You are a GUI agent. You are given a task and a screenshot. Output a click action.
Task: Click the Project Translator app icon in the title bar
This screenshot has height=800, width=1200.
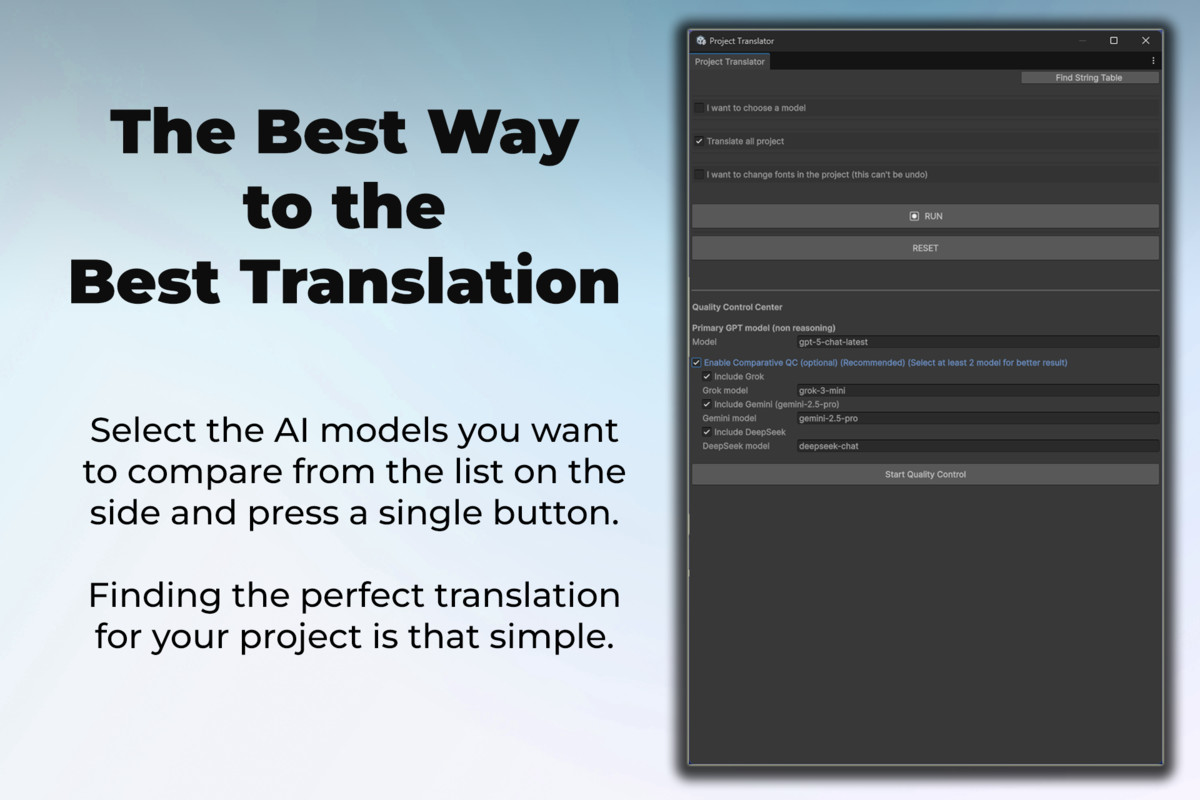pos(701,41)
